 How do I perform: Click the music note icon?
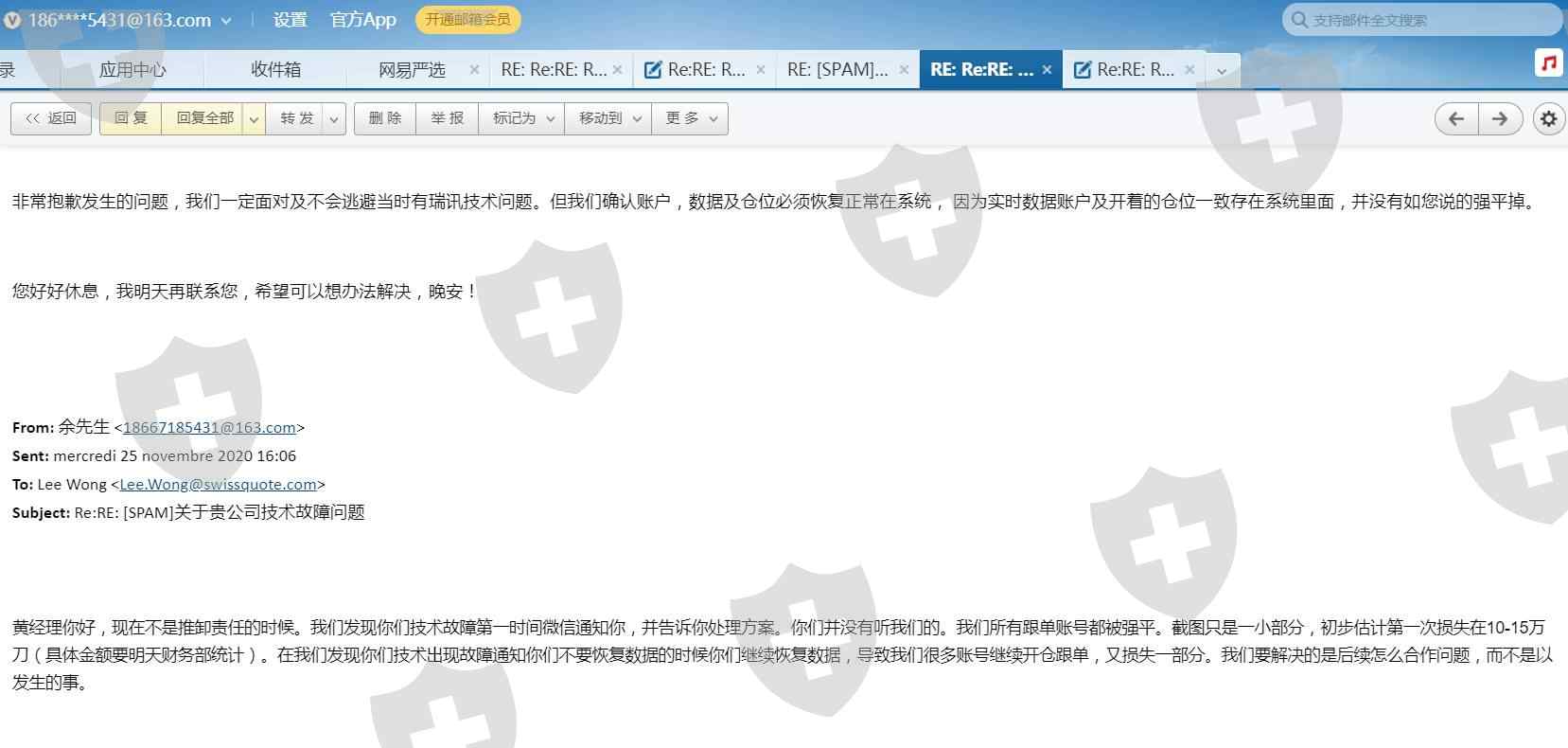(1549, 63)
